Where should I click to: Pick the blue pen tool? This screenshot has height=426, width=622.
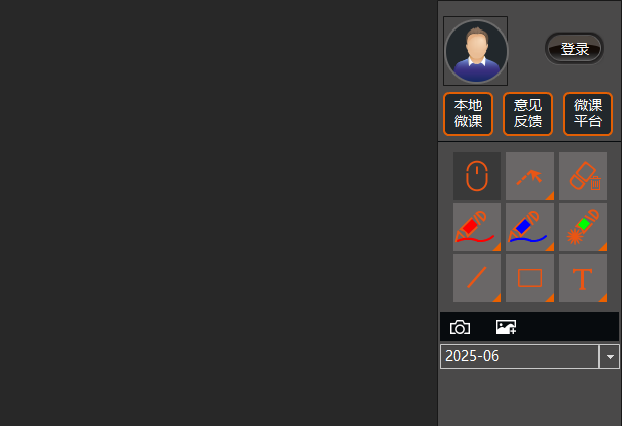(530, 227)
